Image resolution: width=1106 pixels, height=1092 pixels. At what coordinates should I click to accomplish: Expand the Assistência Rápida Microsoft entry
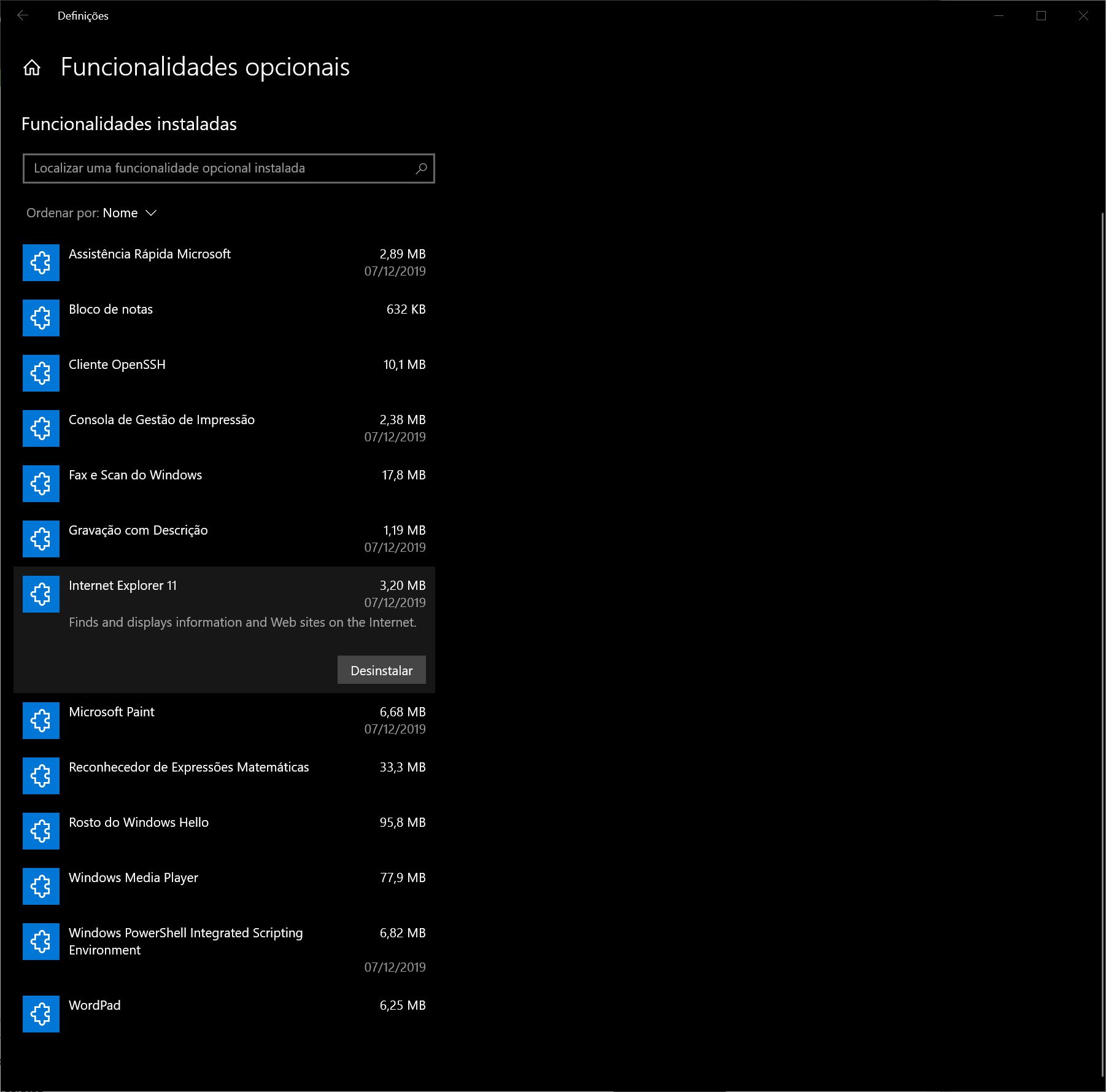(150, 254)
